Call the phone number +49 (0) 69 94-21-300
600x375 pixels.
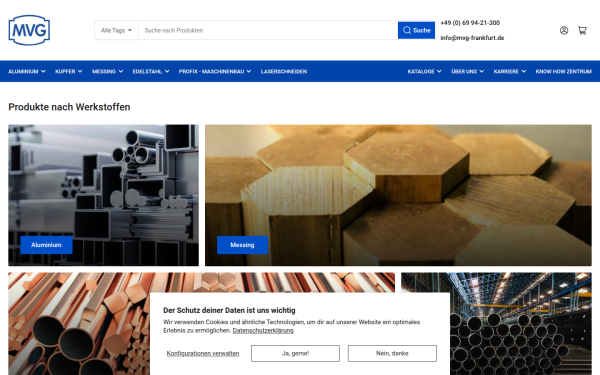[x=470, y=23]
